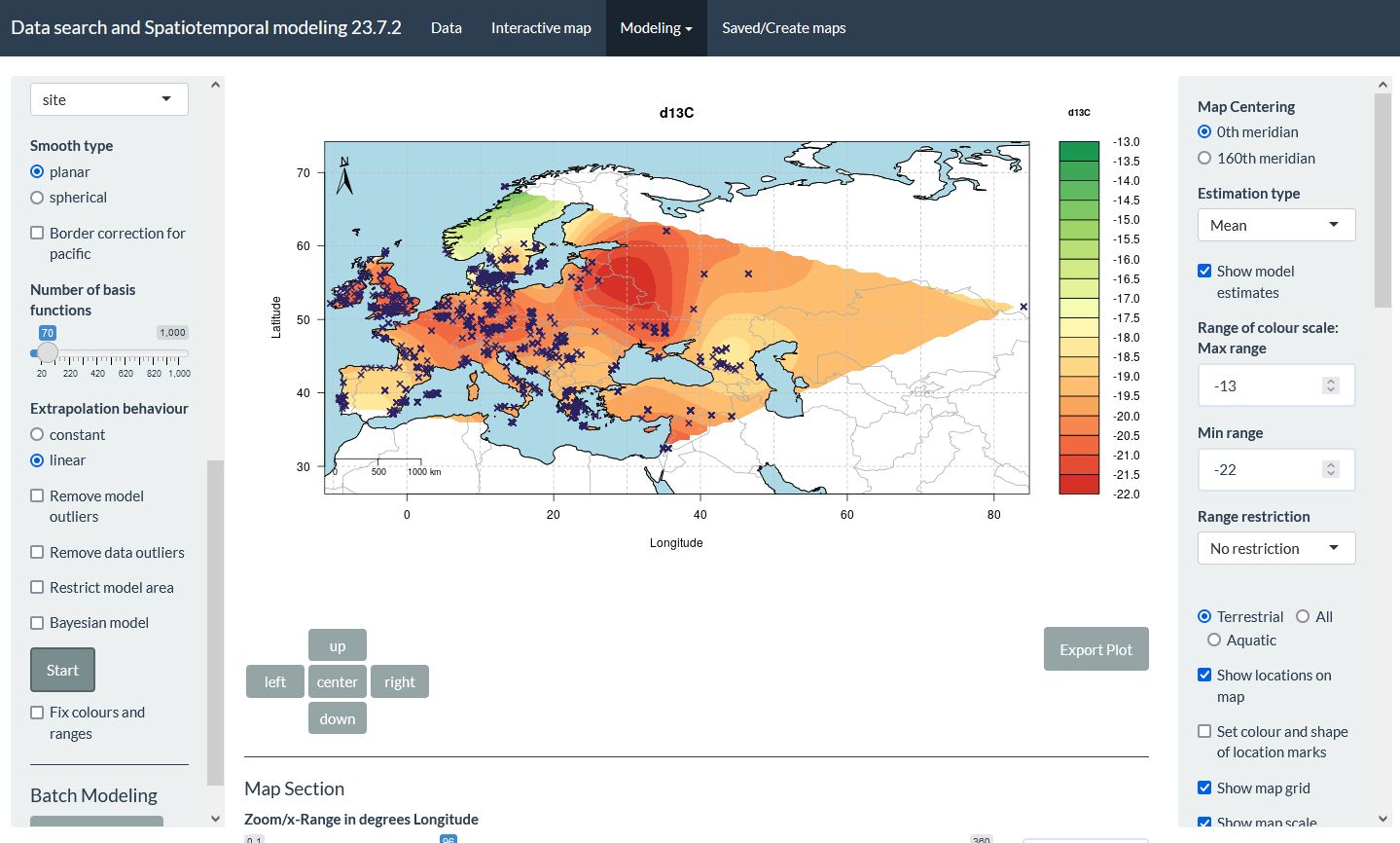Click the Max range input field
The width and height of the screenshot is (1400, 843).
click(x=1275, y=385)
